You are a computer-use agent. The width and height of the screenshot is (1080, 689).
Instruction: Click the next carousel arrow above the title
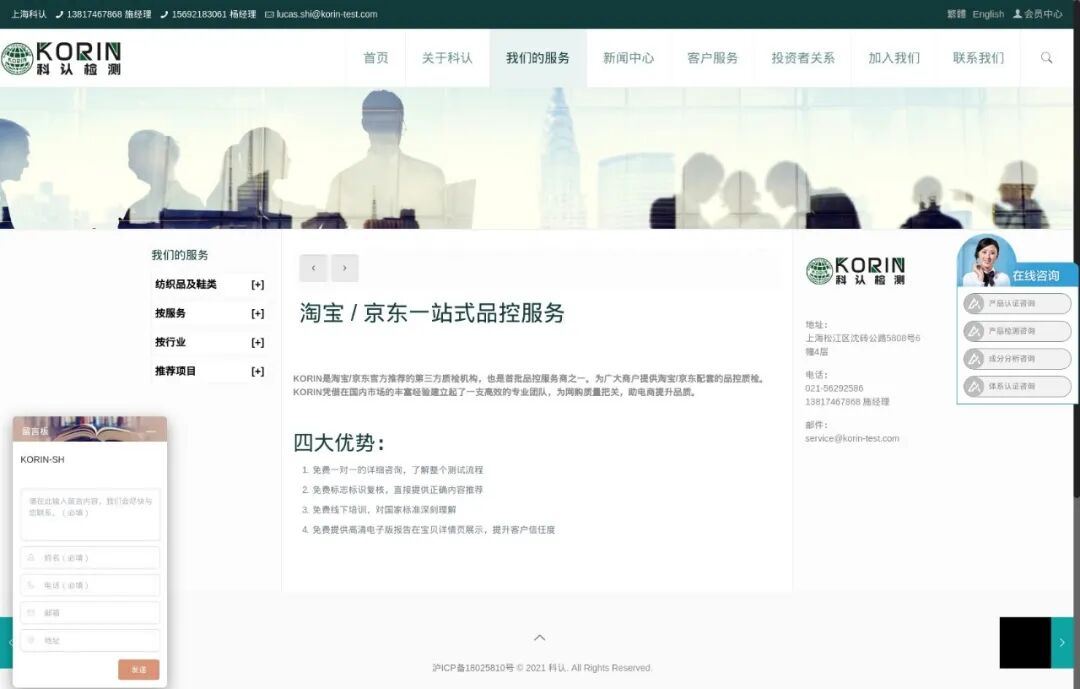point(345,268)
